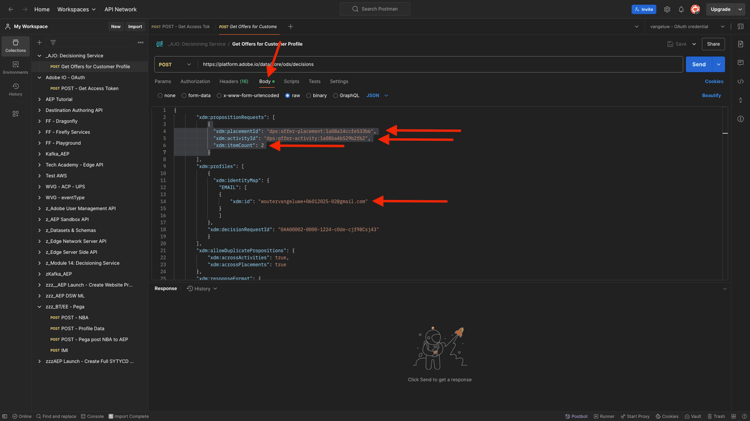
Task: Open the notifications bell
Action: (x=681, y=9)
